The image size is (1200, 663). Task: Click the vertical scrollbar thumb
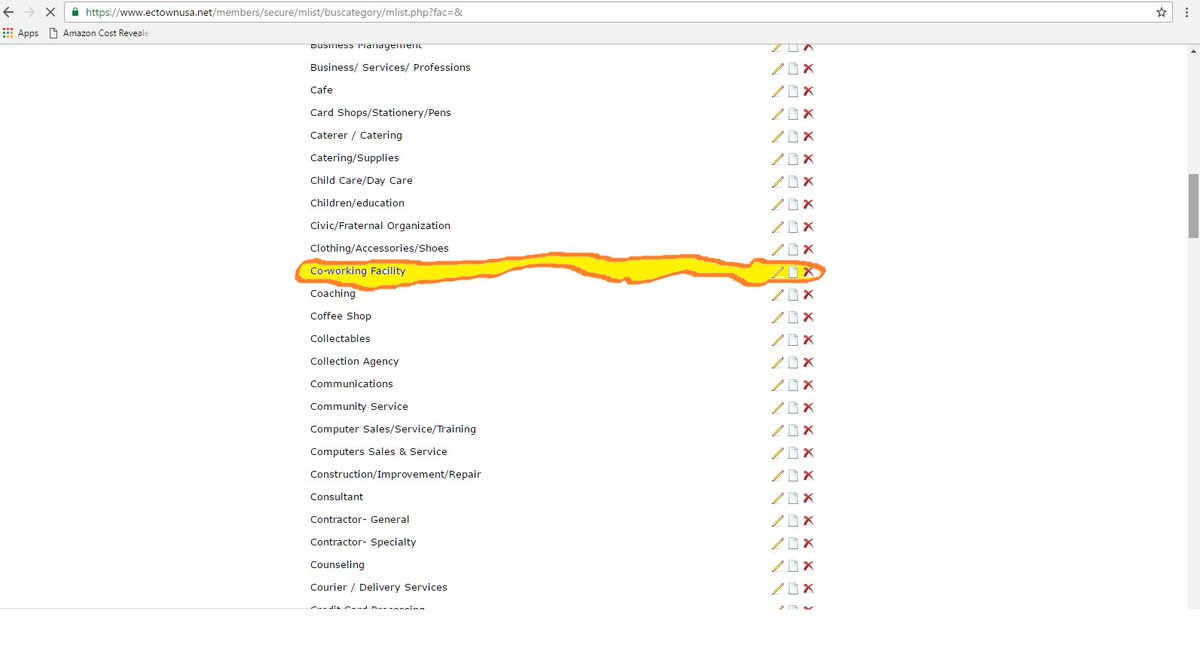click(x=1193, y=206)
